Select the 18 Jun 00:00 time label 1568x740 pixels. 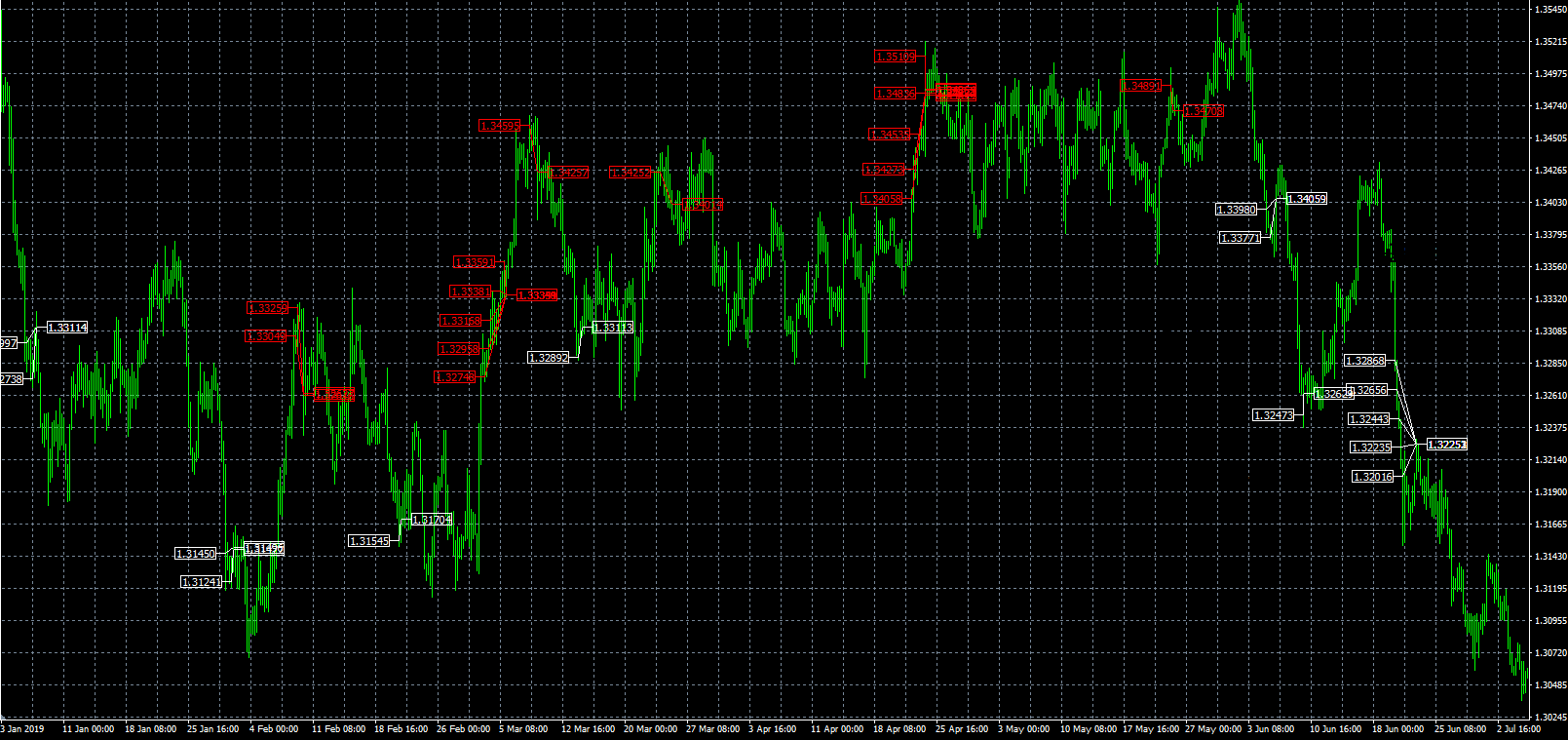(1398, 729)
